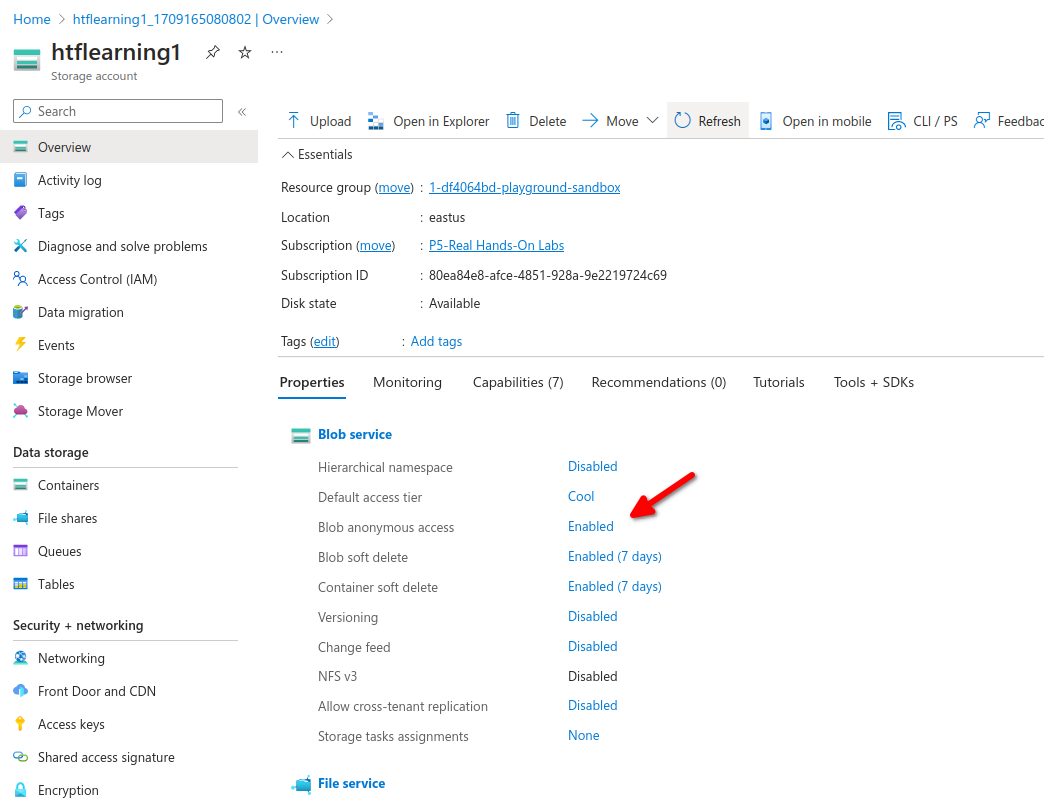Collapse the Essentials section
This screenshot has width=1044, height=800.
[x=288, y=155]
